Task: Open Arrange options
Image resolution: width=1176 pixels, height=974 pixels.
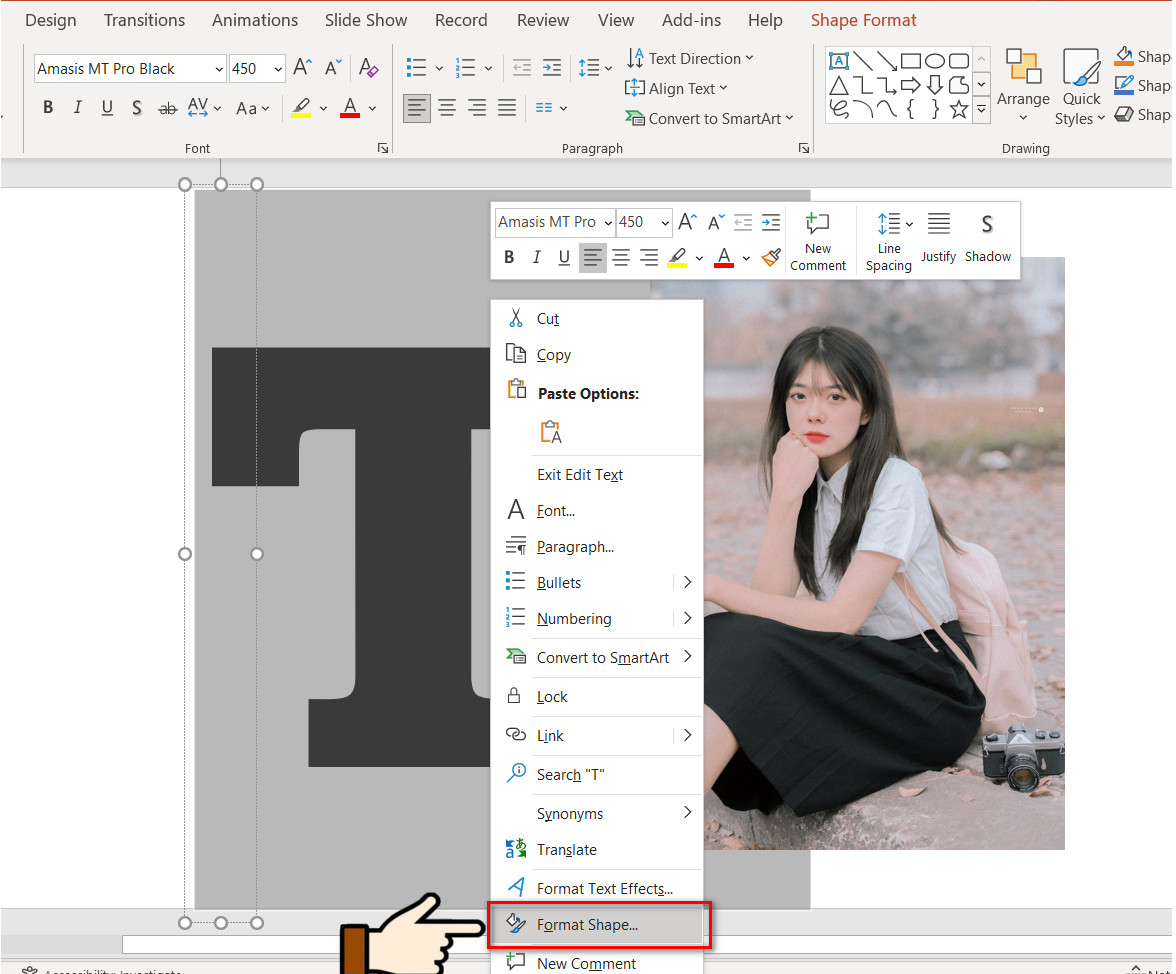Action: point(1023,86)
